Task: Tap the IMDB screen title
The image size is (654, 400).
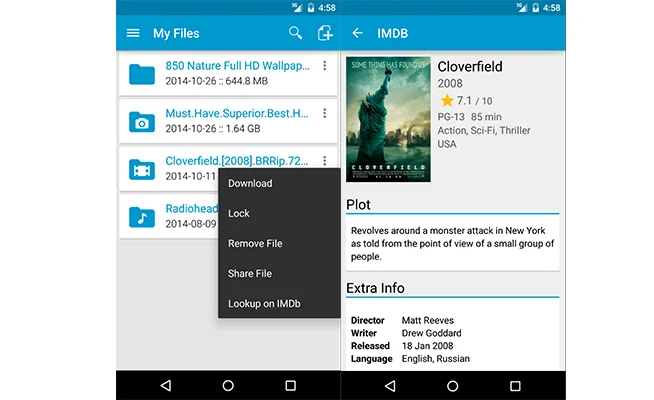Action: tap(392, 33)
